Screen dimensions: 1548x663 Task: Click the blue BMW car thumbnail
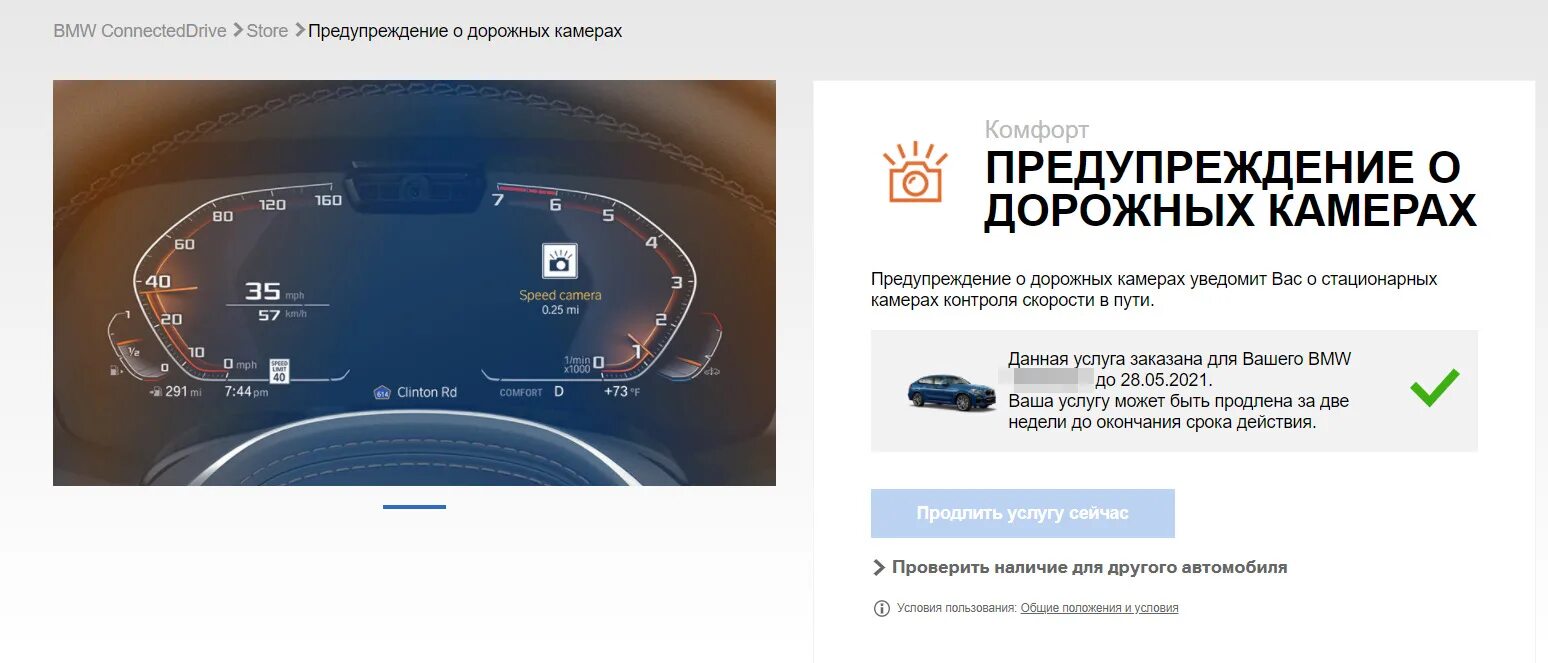click(x=952, y=391)
